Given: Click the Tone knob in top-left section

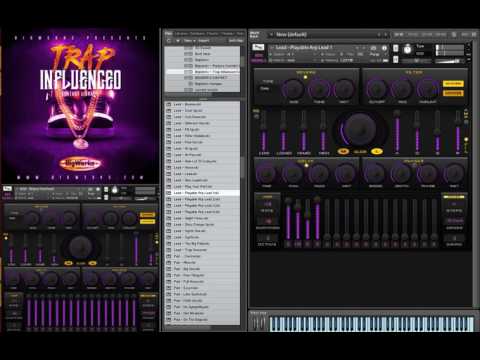Looking at the screenshot, I should pos(319,89).
